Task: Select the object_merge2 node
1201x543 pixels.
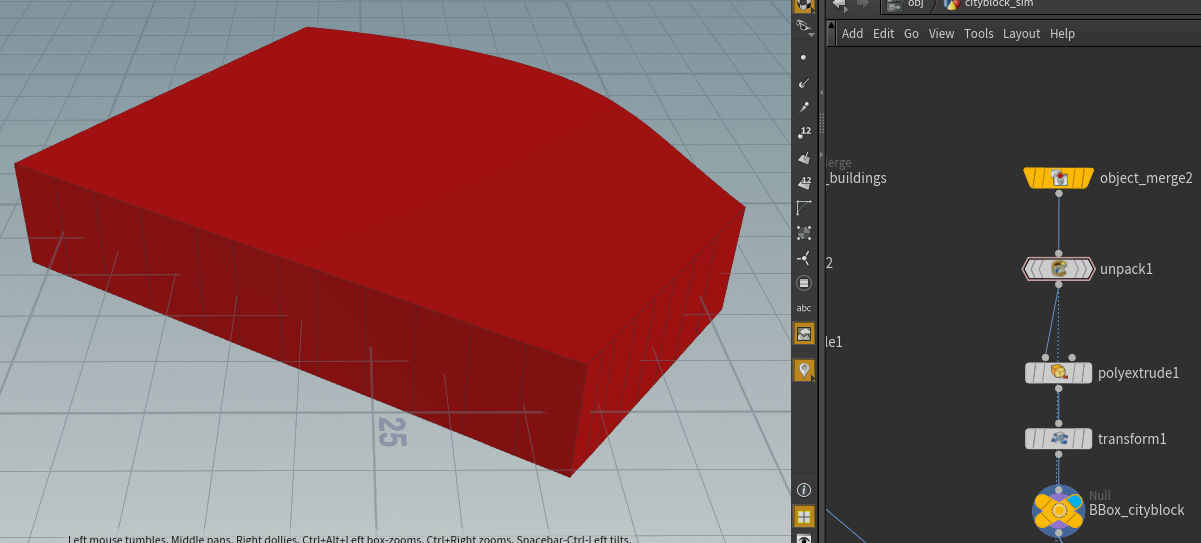Action: (x=1059, y=178)
